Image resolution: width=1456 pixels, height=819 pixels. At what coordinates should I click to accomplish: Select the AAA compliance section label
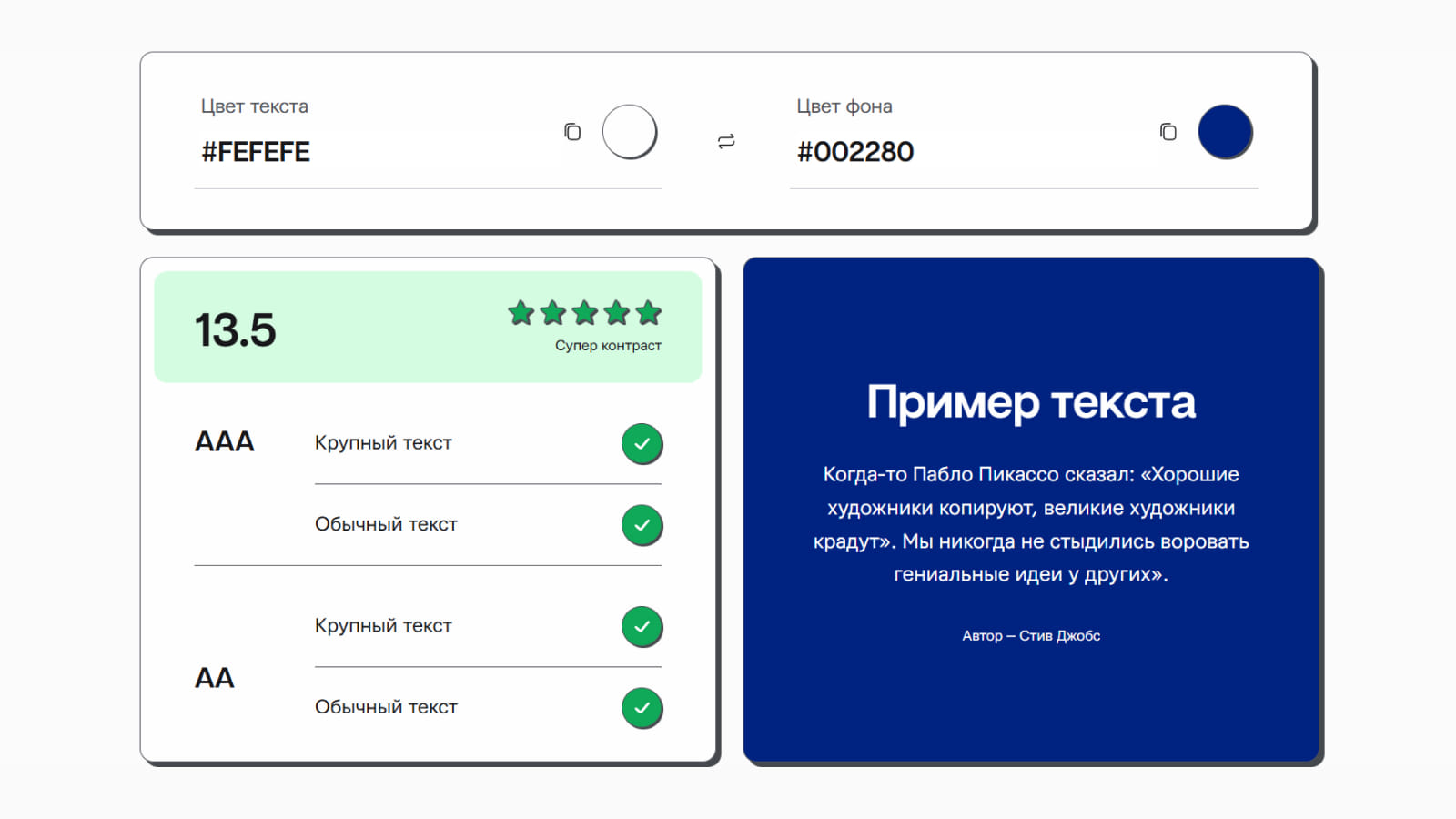(224, 442)
